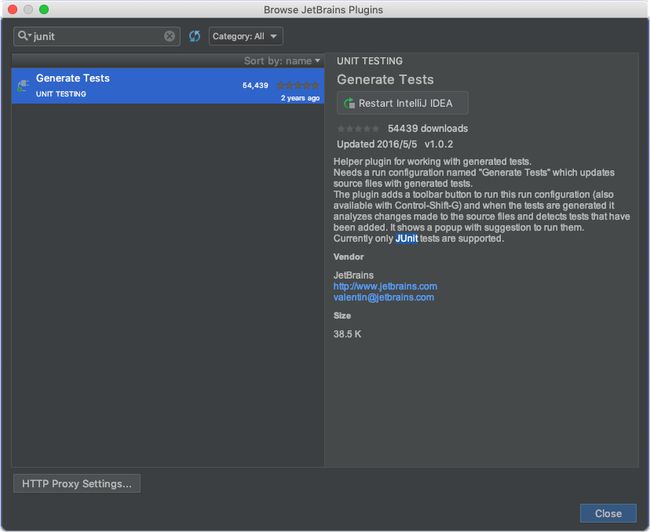
Task: Click the restart icon beside Restart IntelliJ IDEA
Action: (x=349, y=103)
